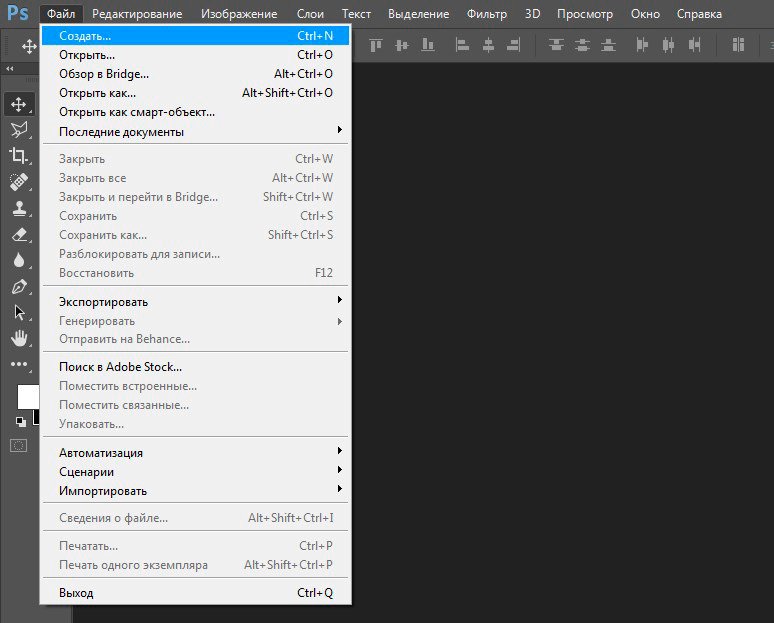The width and height of the screenshot is (774, 623).
Task: Click Distribute left edges icon
Action: point(642,45)
